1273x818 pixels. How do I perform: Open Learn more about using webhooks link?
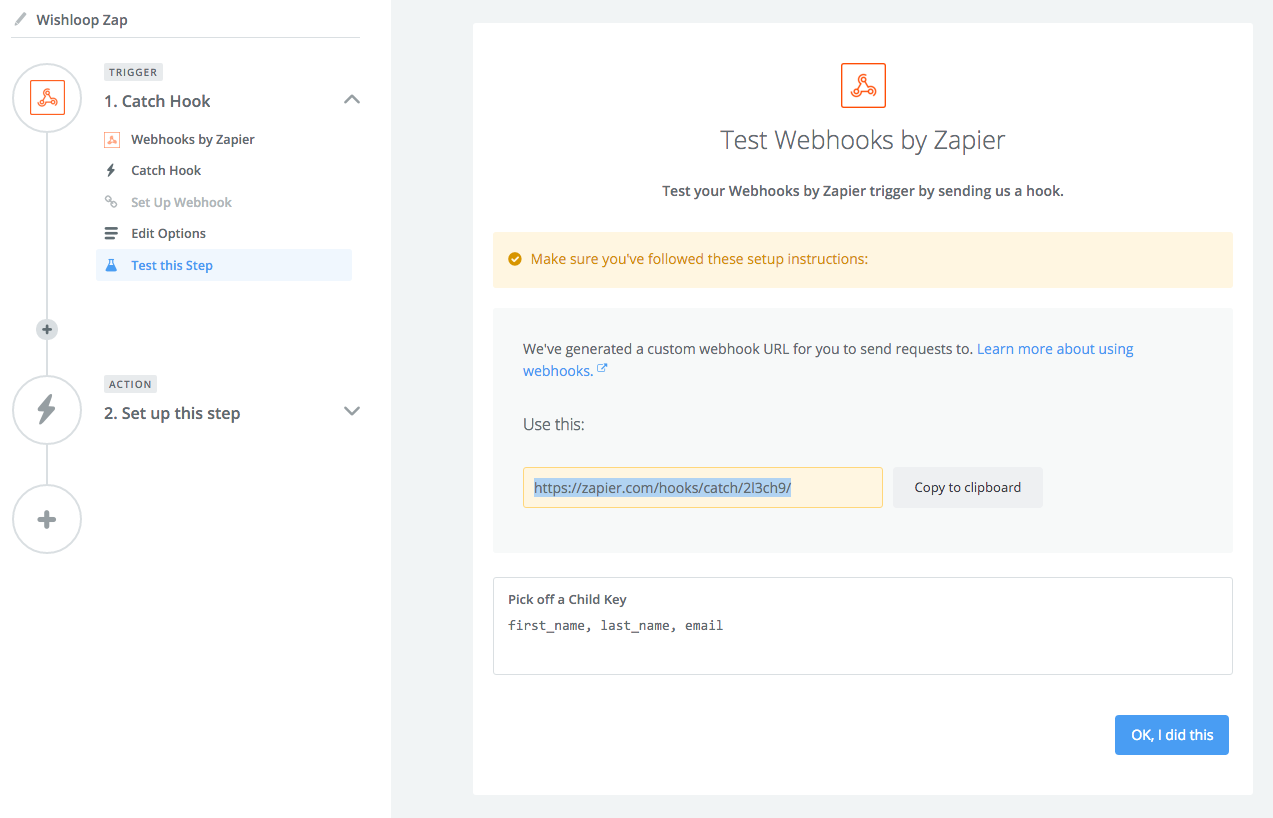(1054, 349)
